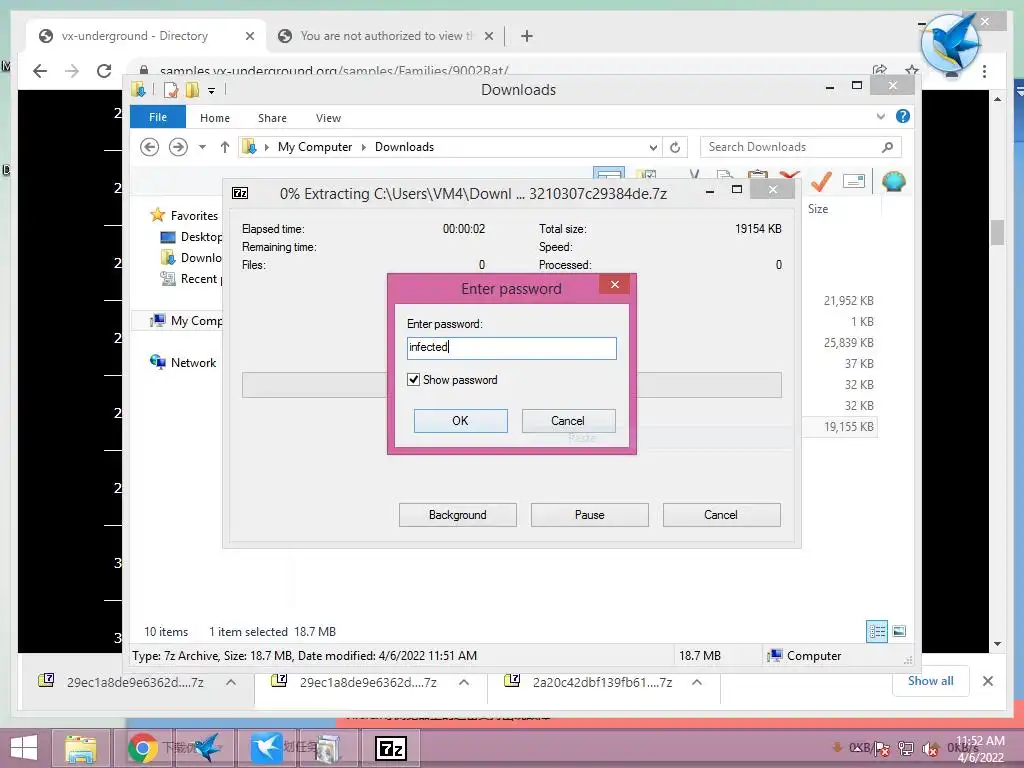Switch to large thumbnails view layout
This screenshot has height=768, width=1024.
[899, 631]
